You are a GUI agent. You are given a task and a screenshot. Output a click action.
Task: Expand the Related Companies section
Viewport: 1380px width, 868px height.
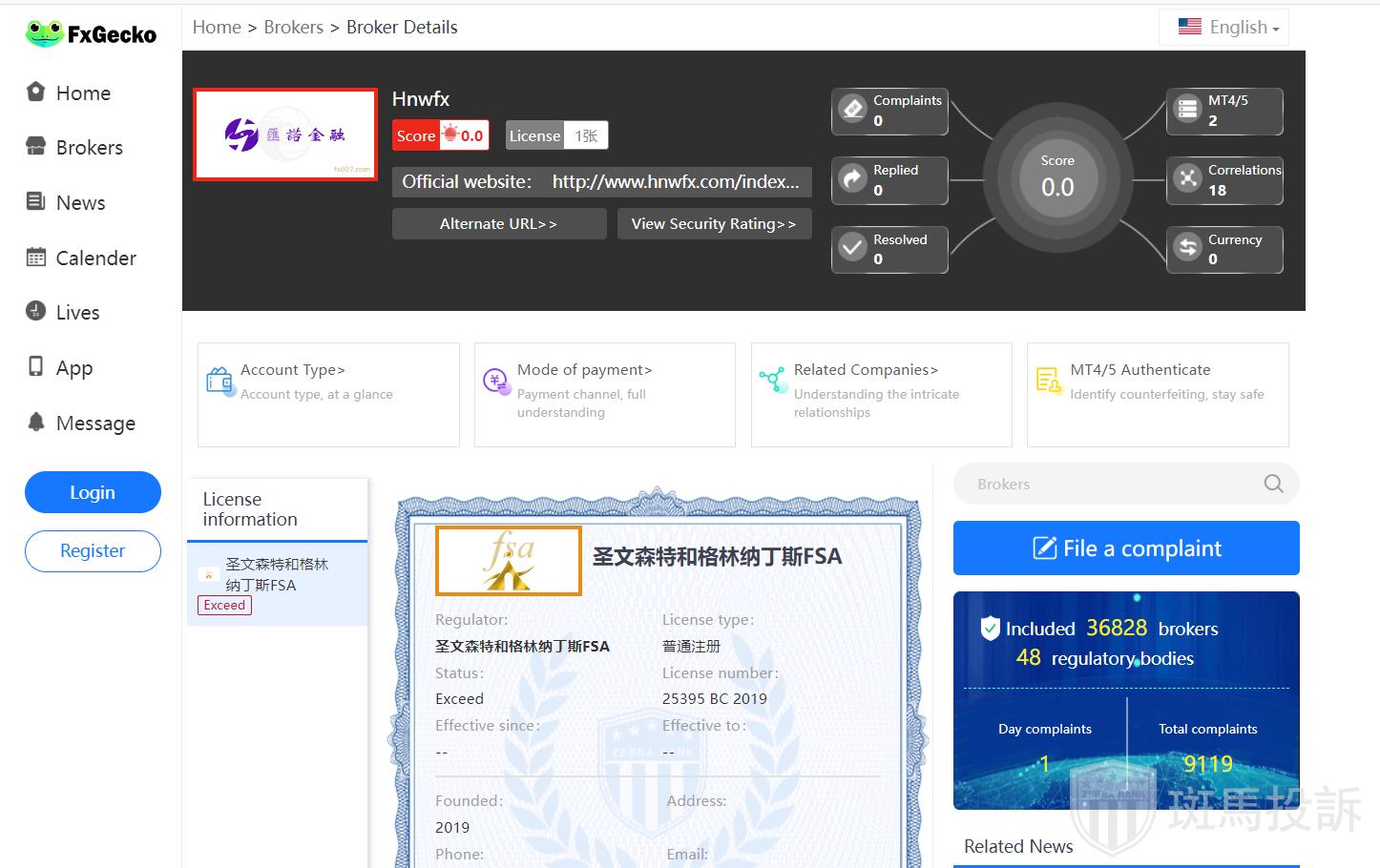tap(866, 370)
